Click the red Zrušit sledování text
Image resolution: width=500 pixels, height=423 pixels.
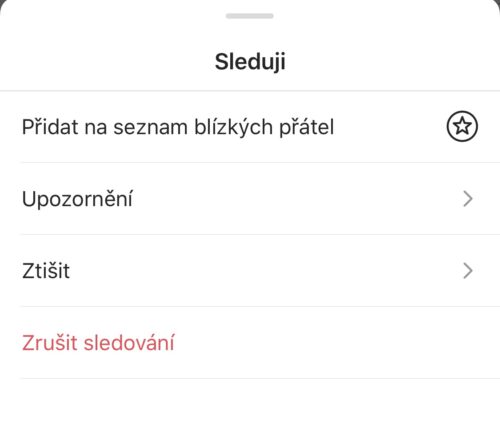point(98,343)
